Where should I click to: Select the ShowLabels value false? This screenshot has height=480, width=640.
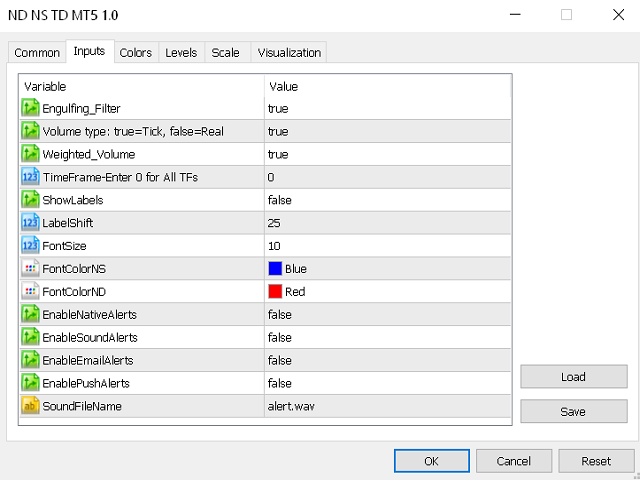[x=280, y=200]
